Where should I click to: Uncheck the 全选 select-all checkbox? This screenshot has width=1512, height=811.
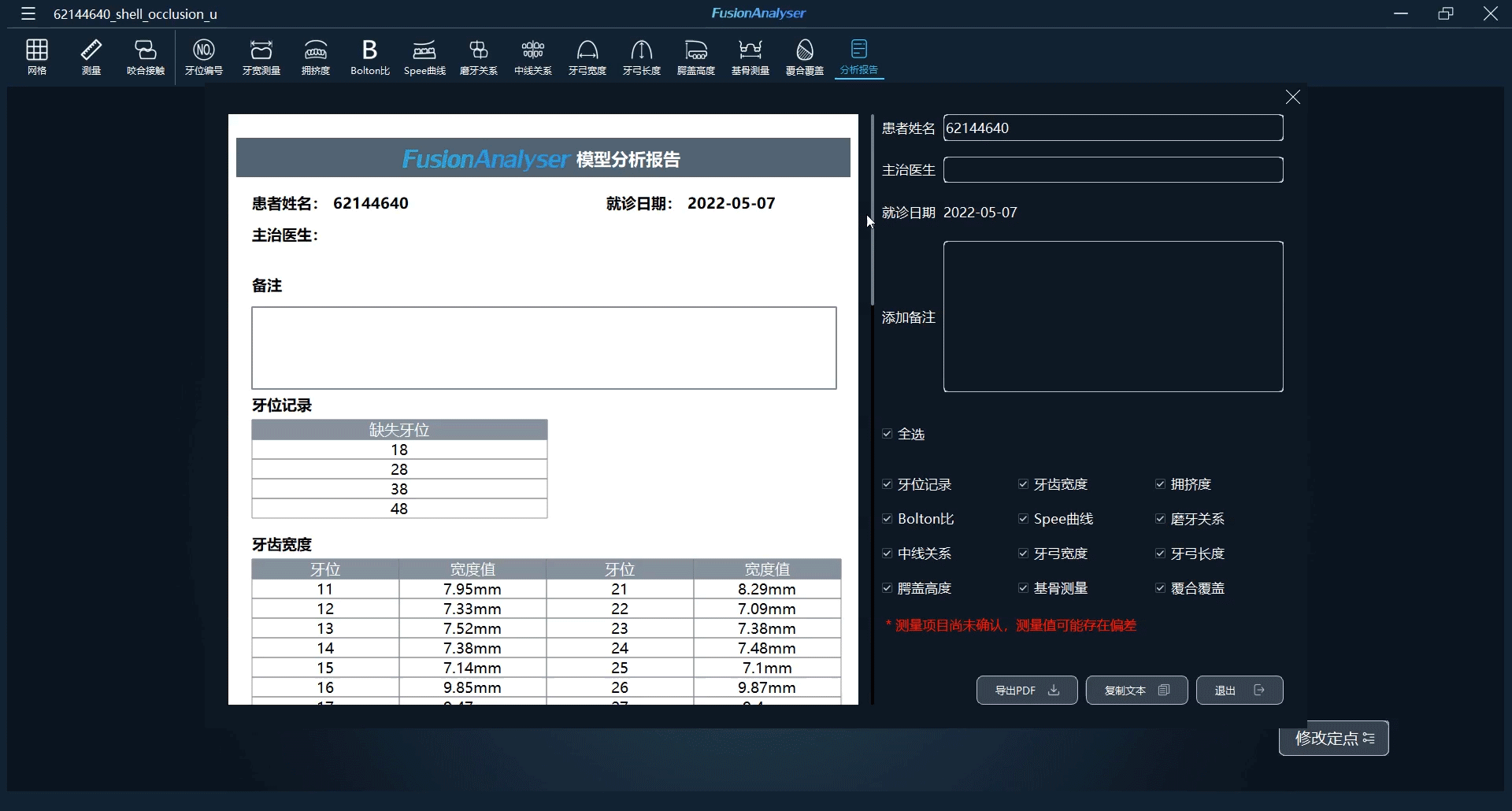tap(888, 434)
